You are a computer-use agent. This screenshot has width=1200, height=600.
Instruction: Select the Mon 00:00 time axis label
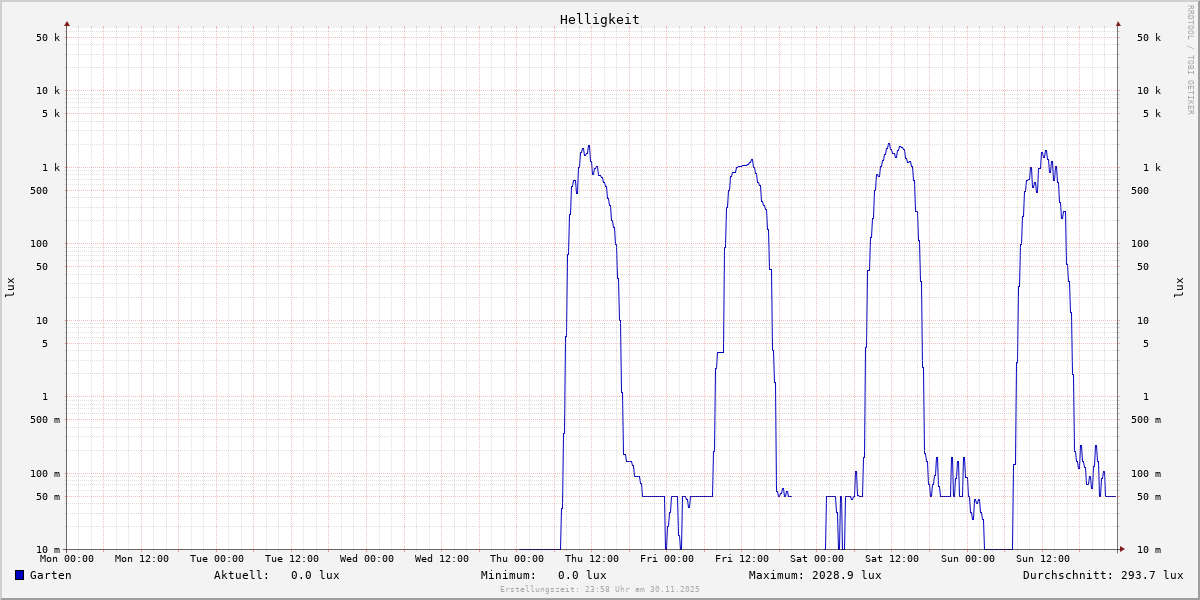[67, 559]
